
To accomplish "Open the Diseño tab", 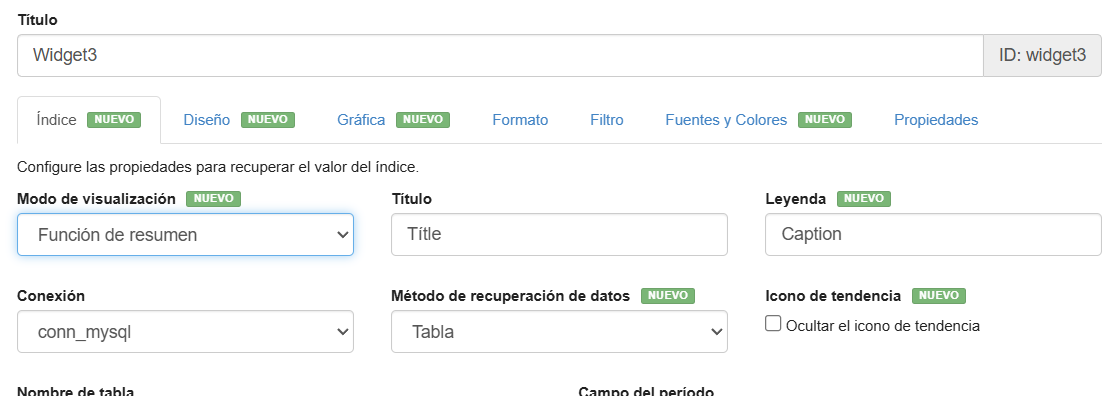I will coord(238,120).
